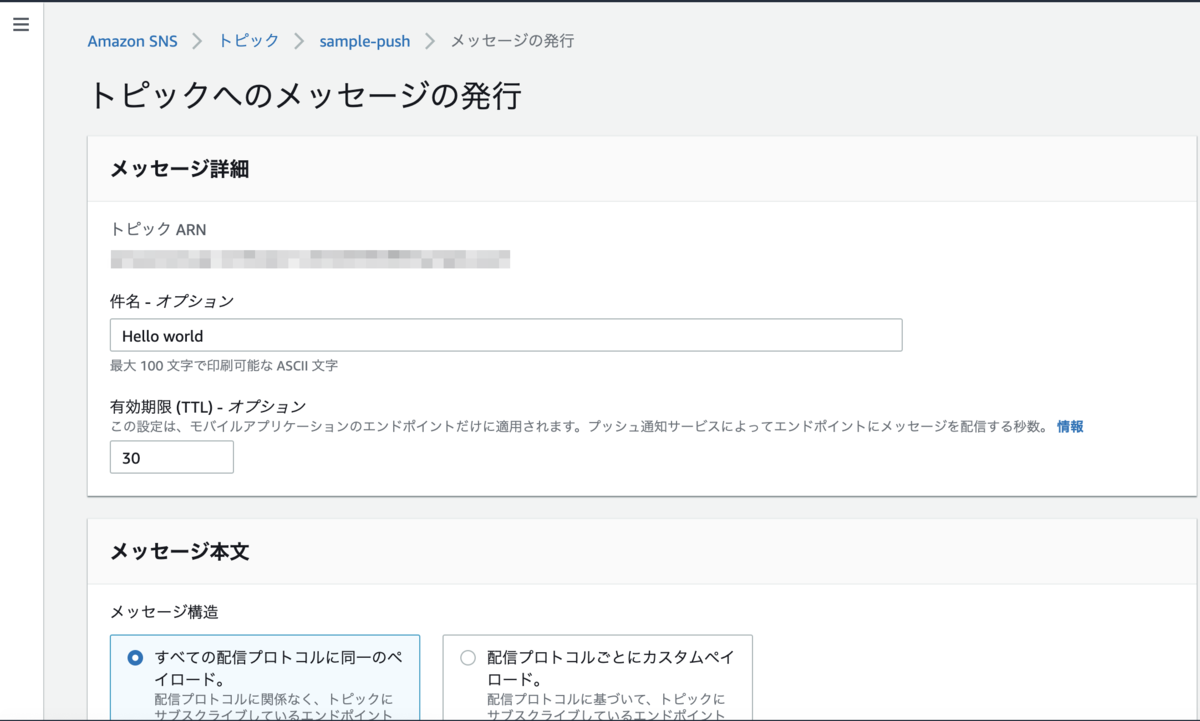Return to the sample-push topic page

pyautogui.click(x=364, y=41)
